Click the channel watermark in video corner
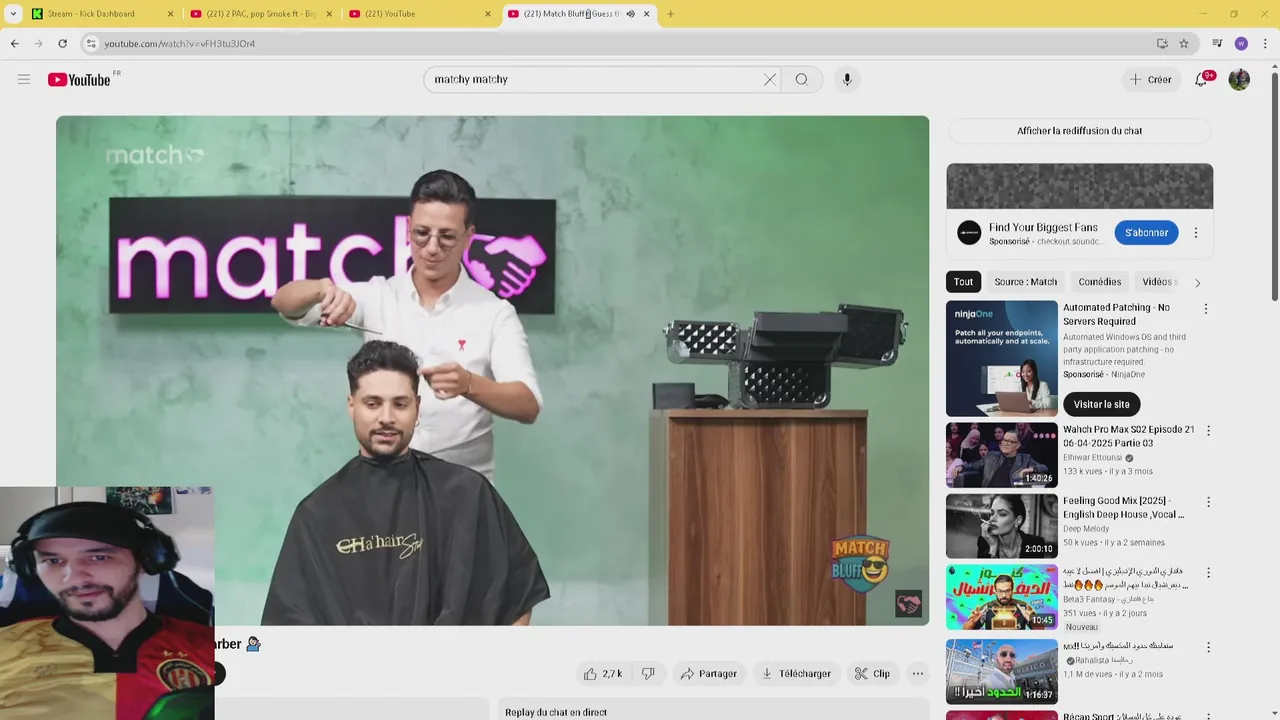The width and height of the screenshot is (1280, 720). [908, 604]
